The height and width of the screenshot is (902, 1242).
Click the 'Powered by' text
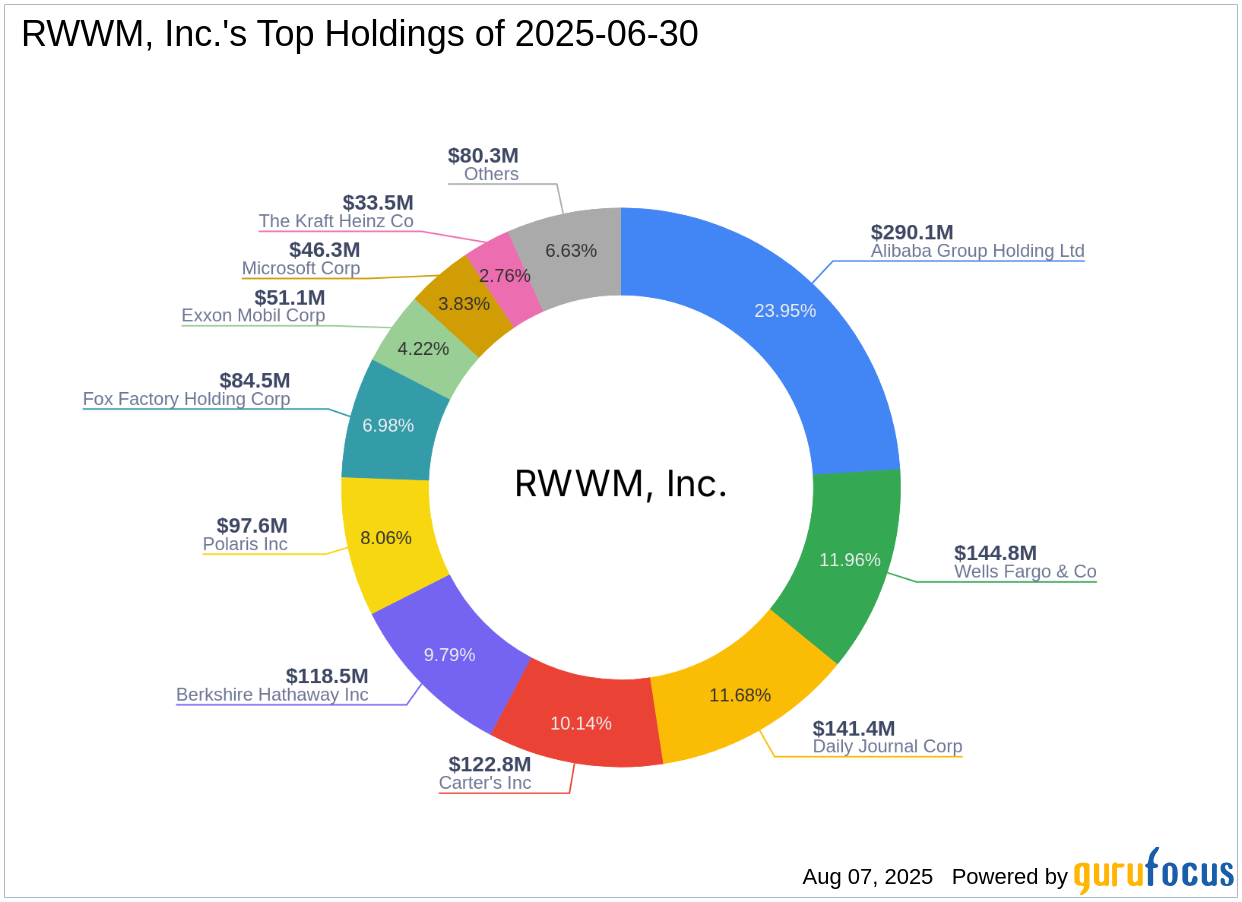coord(1010,877)
